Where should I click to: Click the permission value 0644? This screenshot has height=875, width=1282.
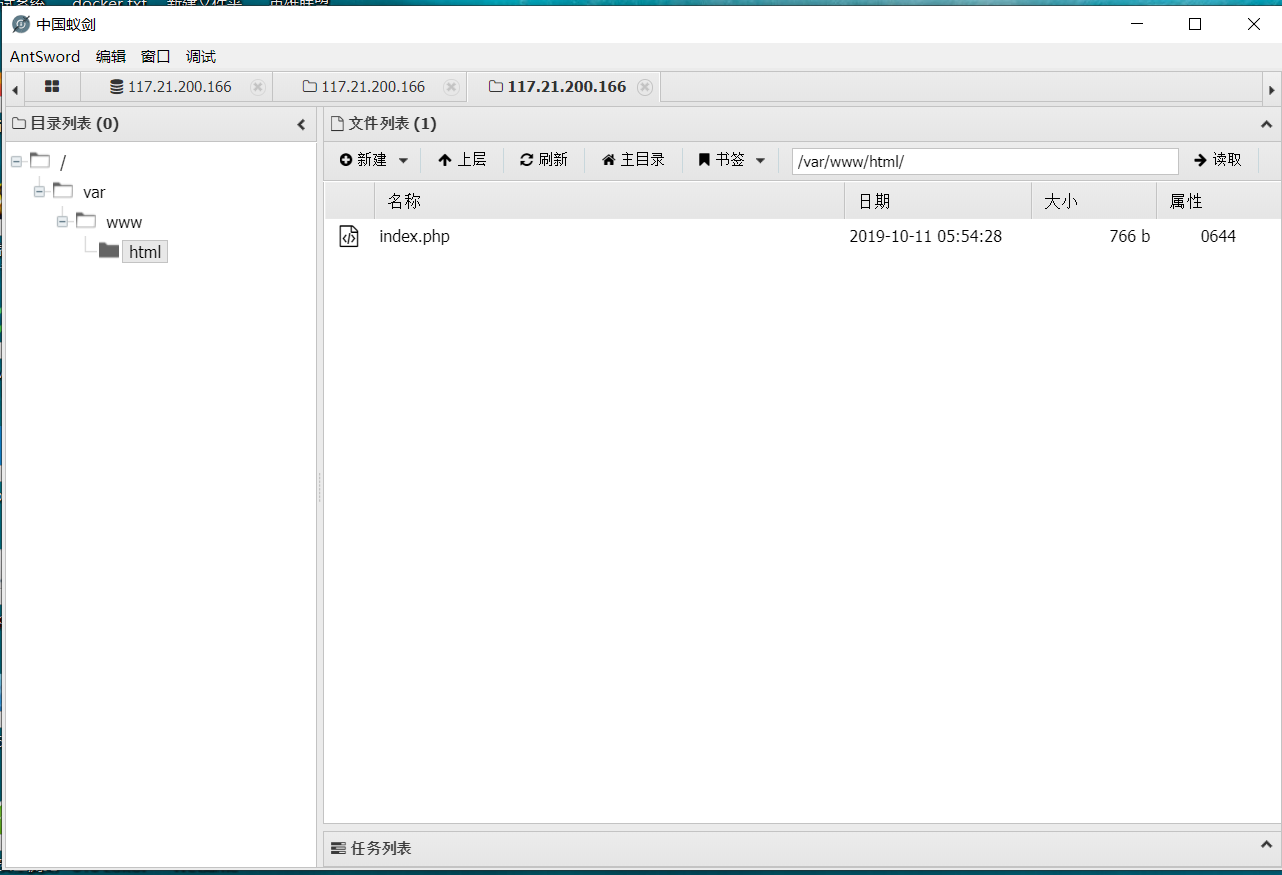[x=1218, y=237]
